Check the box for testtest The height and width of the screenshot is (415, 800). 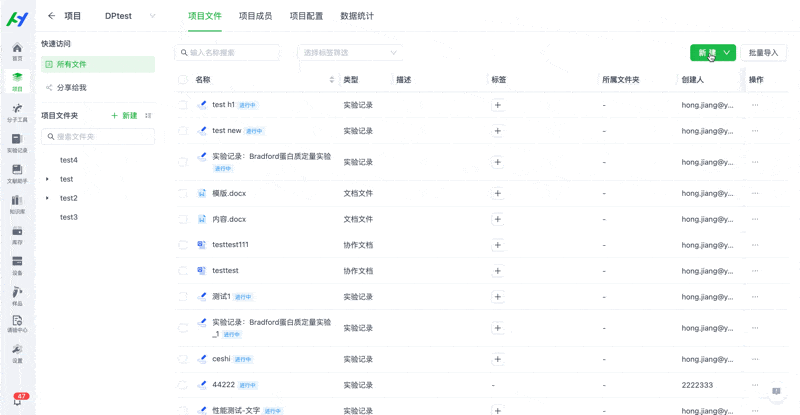(x=183, y=271)
